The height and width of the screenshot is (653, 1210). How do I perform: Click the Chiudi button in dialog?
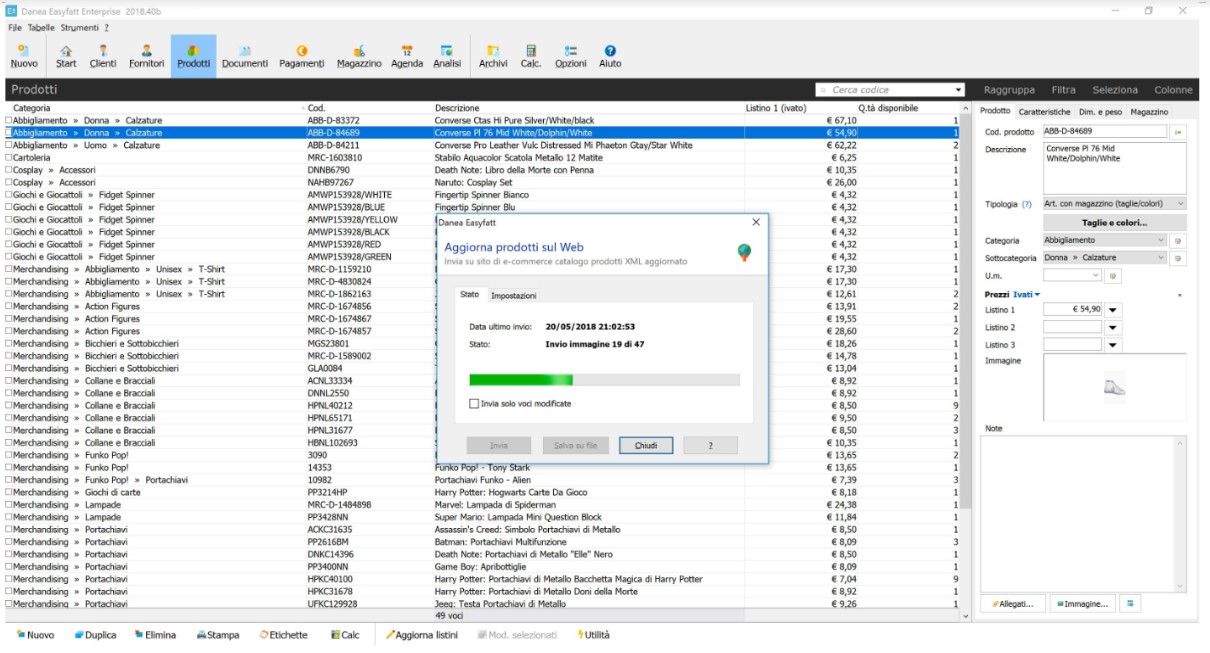[x=646, y=446]
